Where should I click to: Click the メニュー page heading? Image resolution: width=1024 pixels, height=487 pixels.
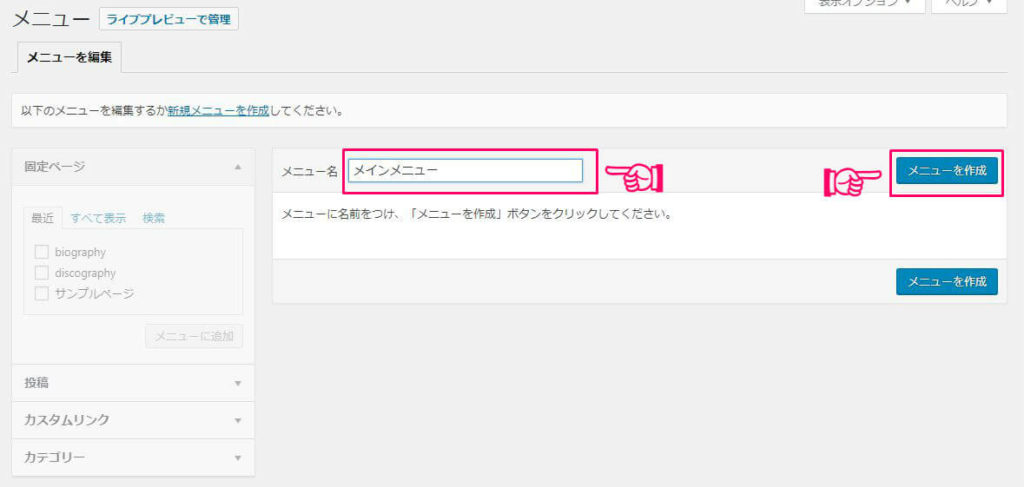51,19
